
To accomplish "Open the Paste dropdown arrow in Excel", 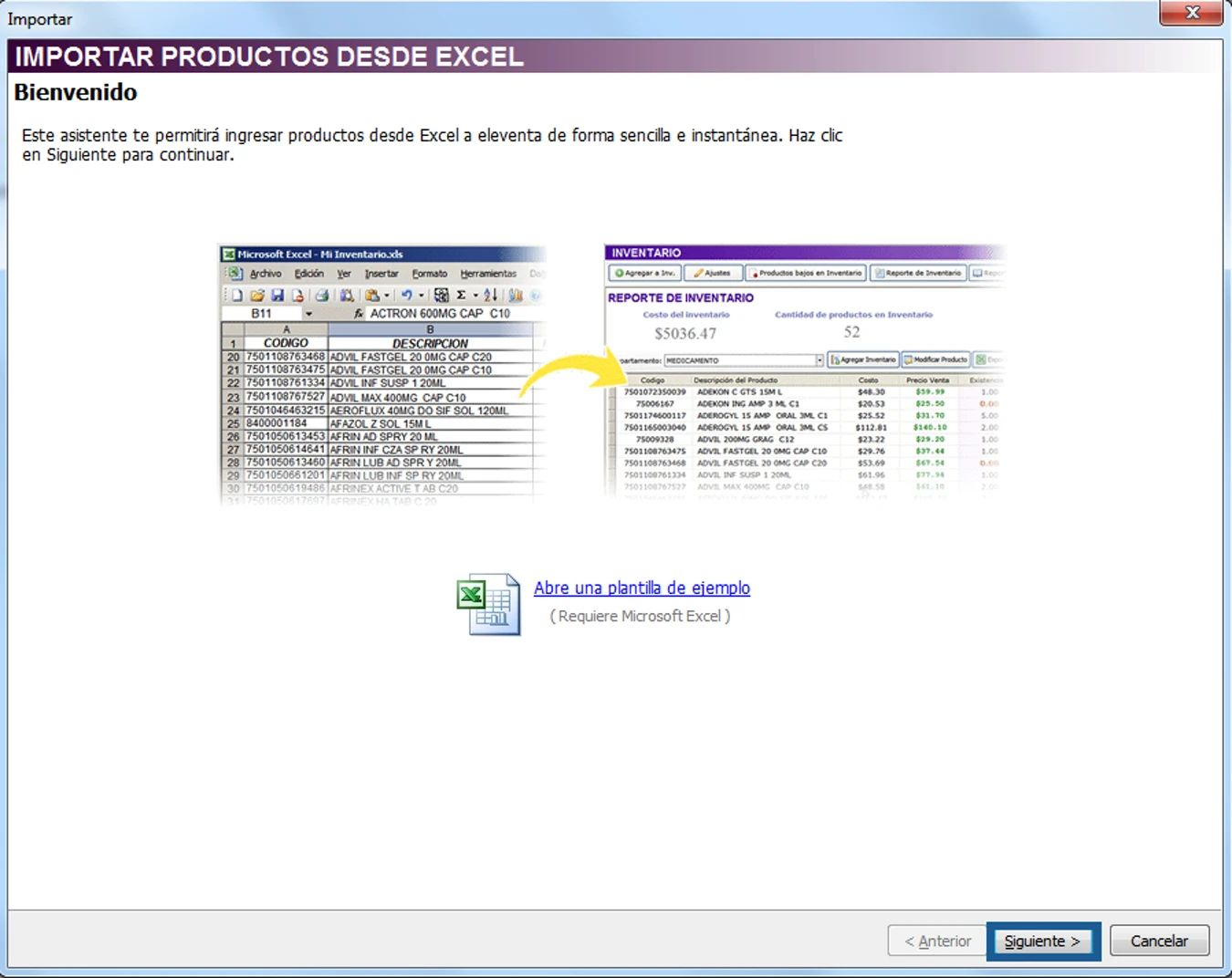I will point(386,295).
